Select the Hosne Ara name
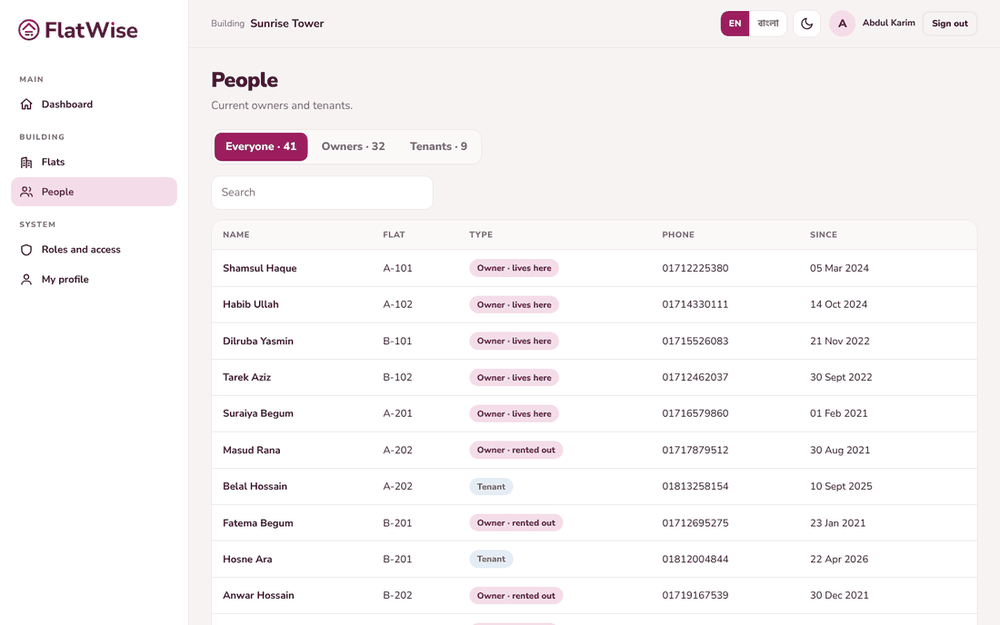This screenshot has width=1000, height=625. (x=247, y=559)
